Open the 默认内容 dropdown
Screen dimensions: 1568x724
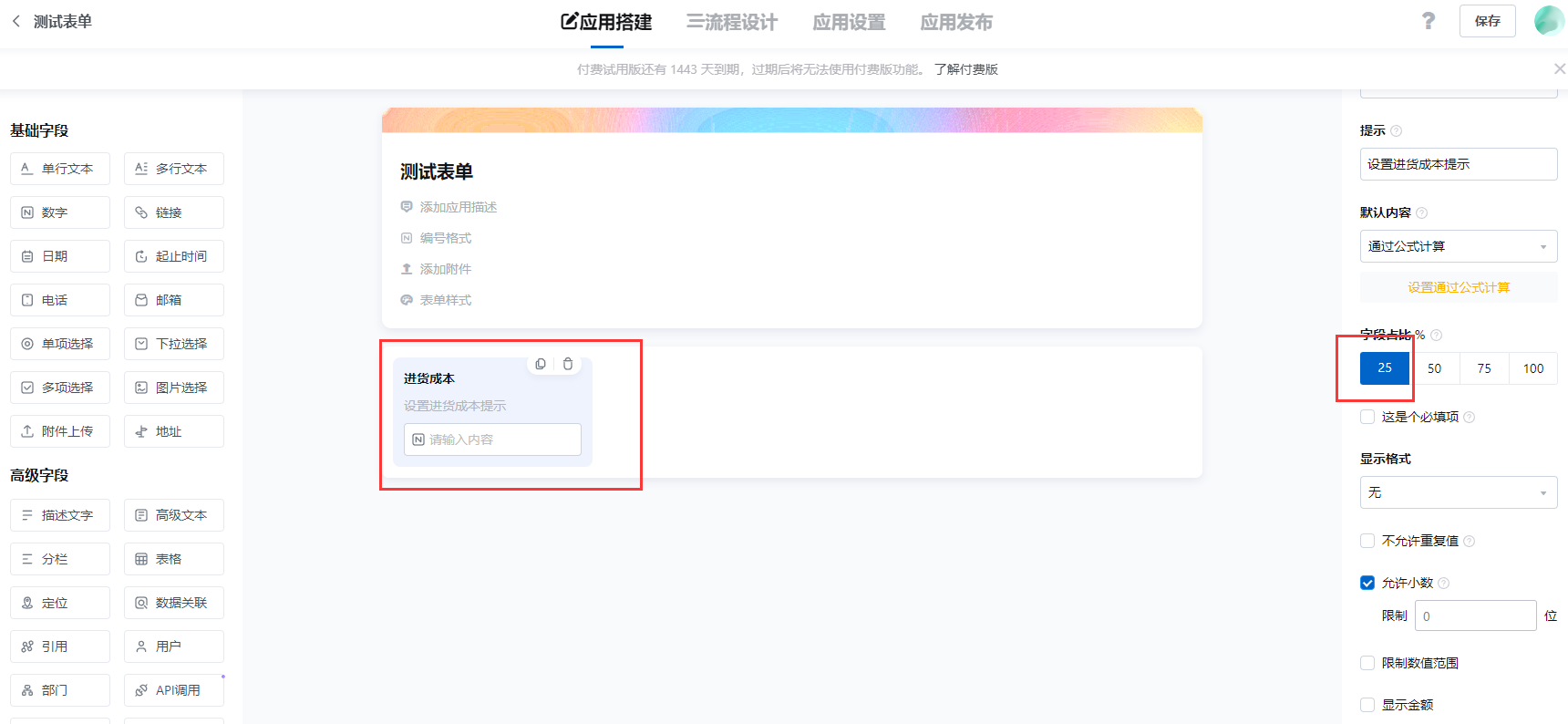1458,246
